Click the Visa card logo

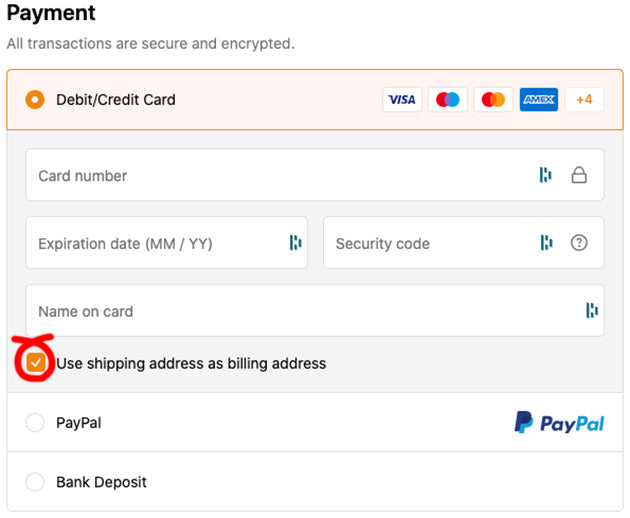click(x=402, y=100)
